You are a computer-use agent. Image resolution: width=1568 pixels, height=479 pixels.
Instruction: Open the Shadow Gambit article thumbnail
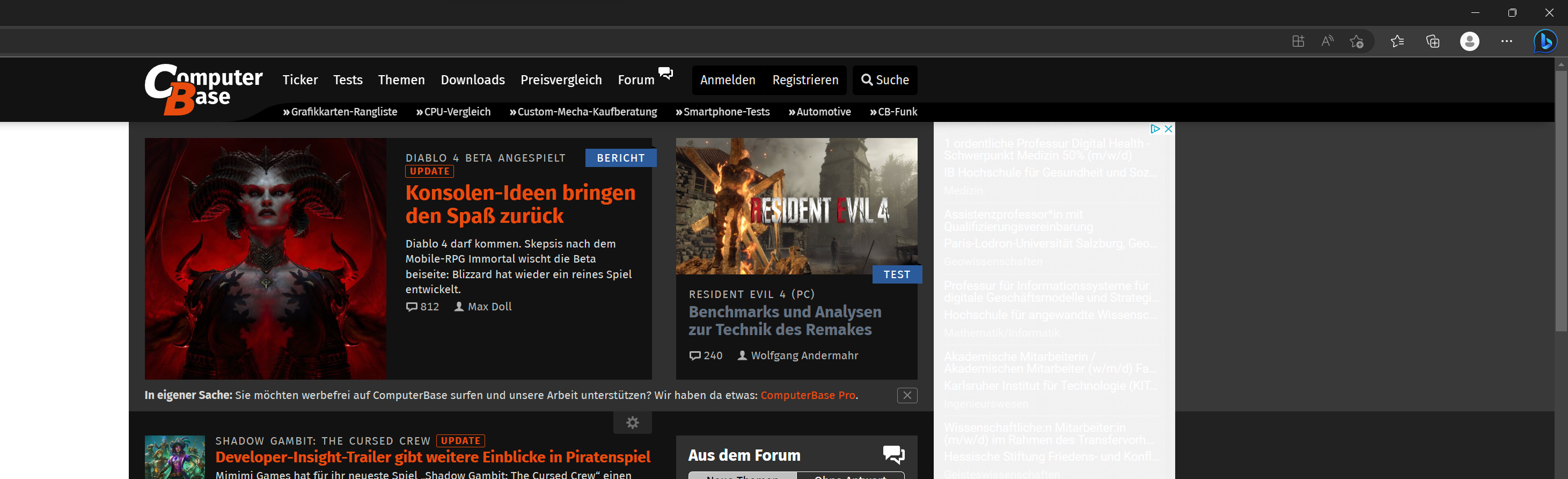click(x=175, y=457)
